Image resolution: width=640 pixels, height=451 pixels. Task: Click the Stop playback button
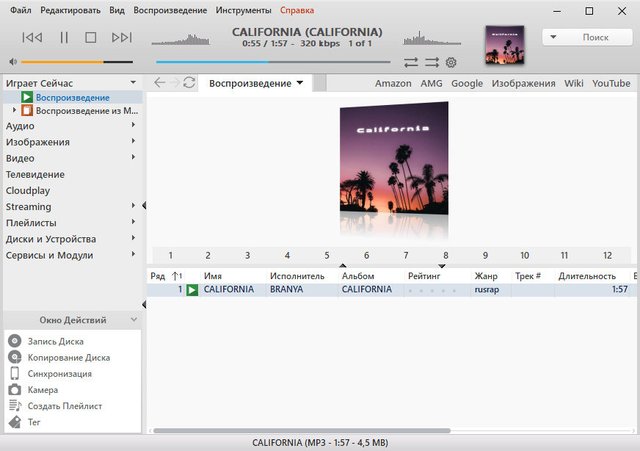click(x=91, y=37)
